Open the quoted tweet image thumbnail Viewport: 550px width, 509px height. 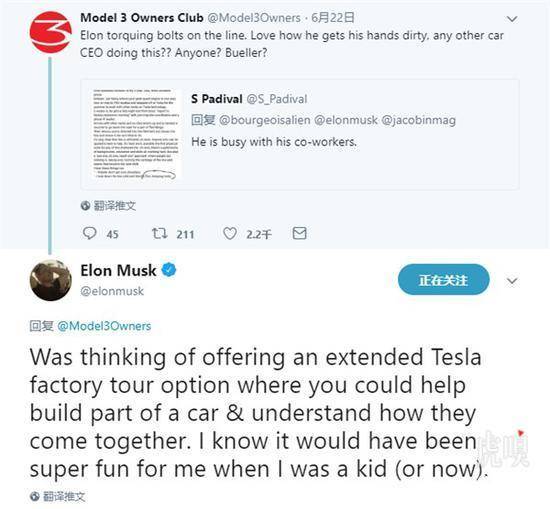pos(135,134)
